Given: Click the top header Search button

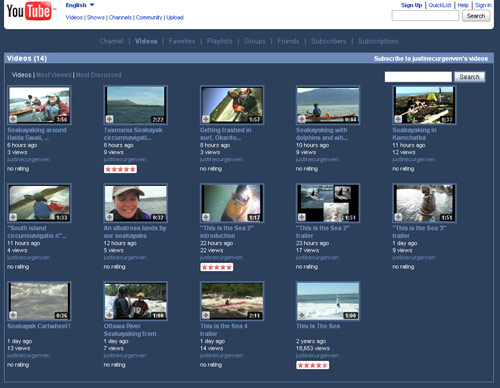Looking at the screenshot, I should [476, 16].
